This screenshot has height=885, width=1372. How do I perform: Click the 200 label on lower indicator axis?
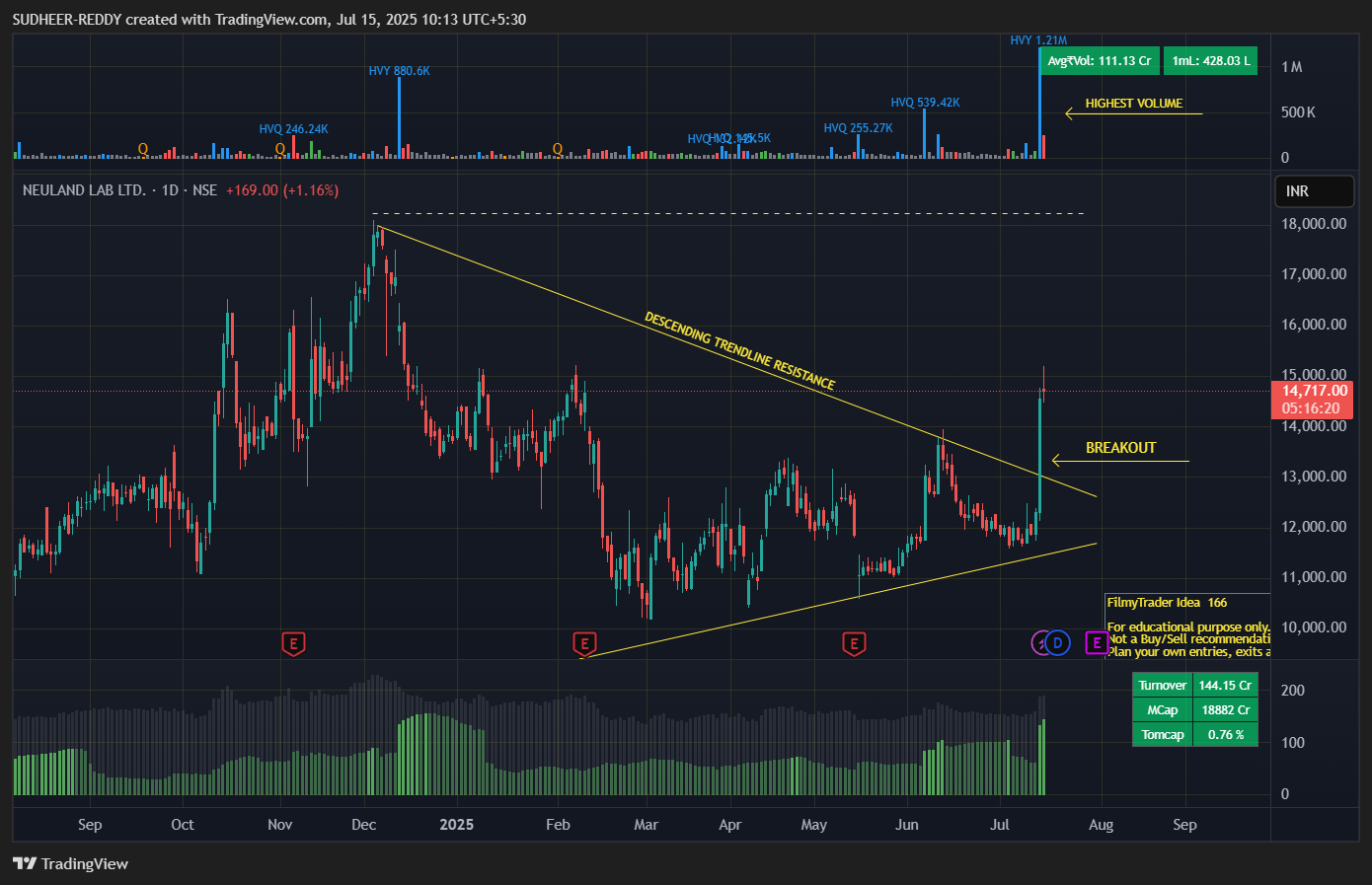pos(1292,691)
